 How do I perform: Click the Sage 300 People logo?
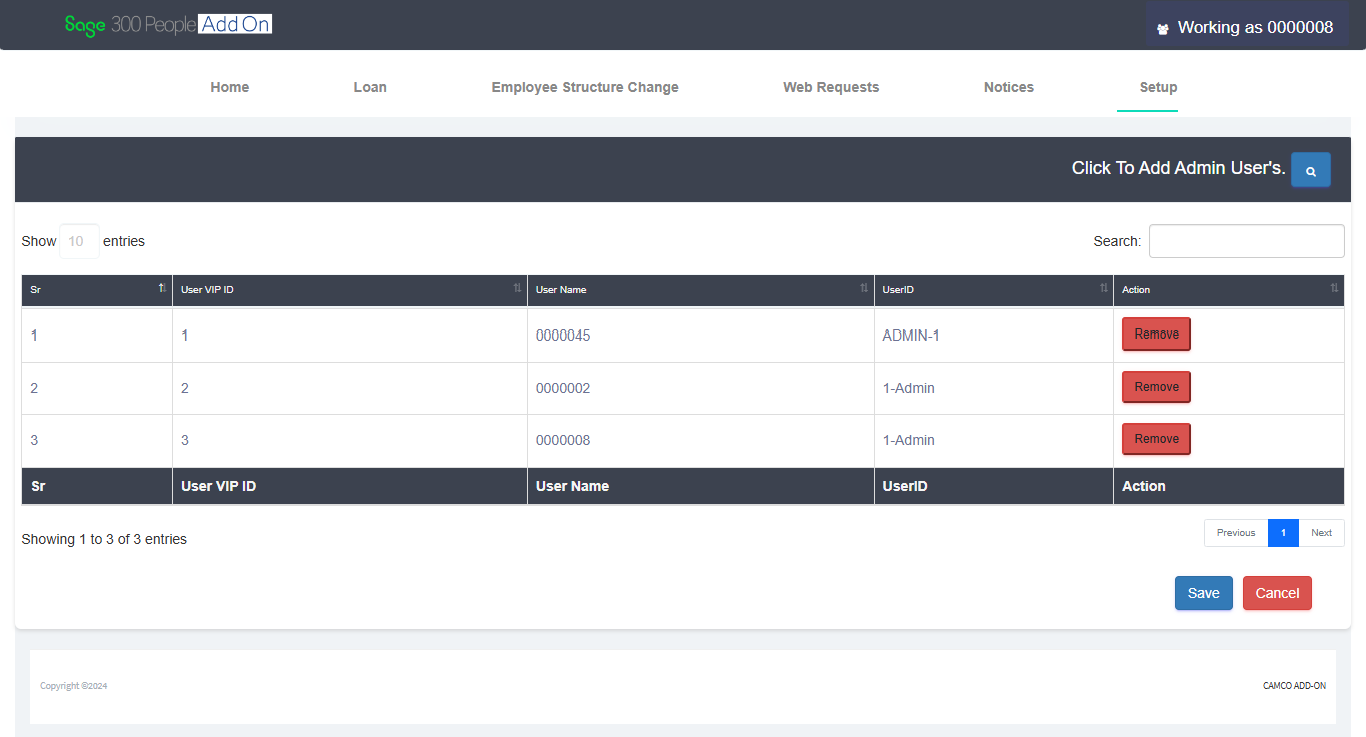pos(168,25)
